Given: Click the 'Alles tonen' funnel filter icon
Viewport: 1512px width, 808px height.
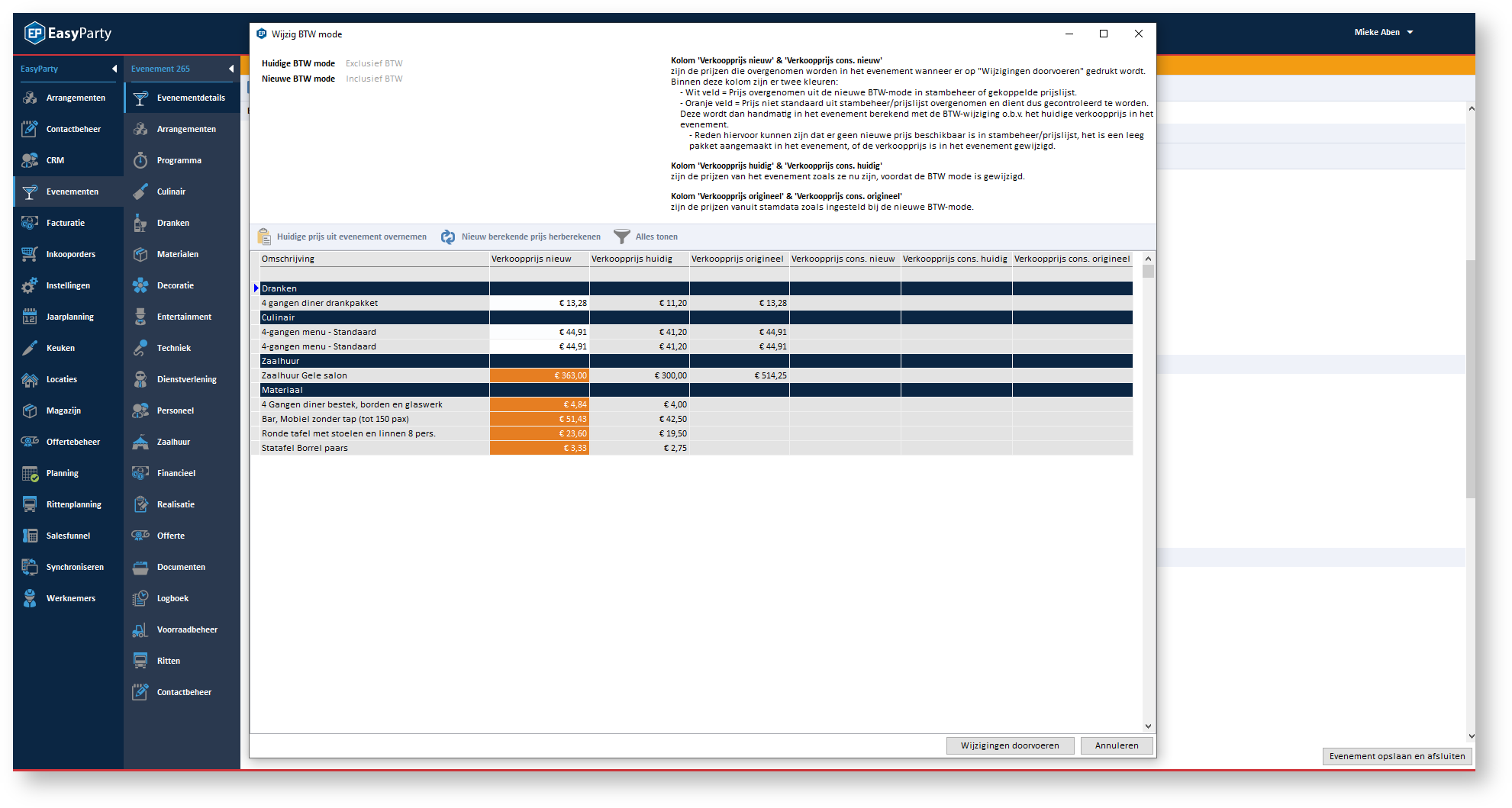Looking at the screenshot, I should tap(622, 237).
